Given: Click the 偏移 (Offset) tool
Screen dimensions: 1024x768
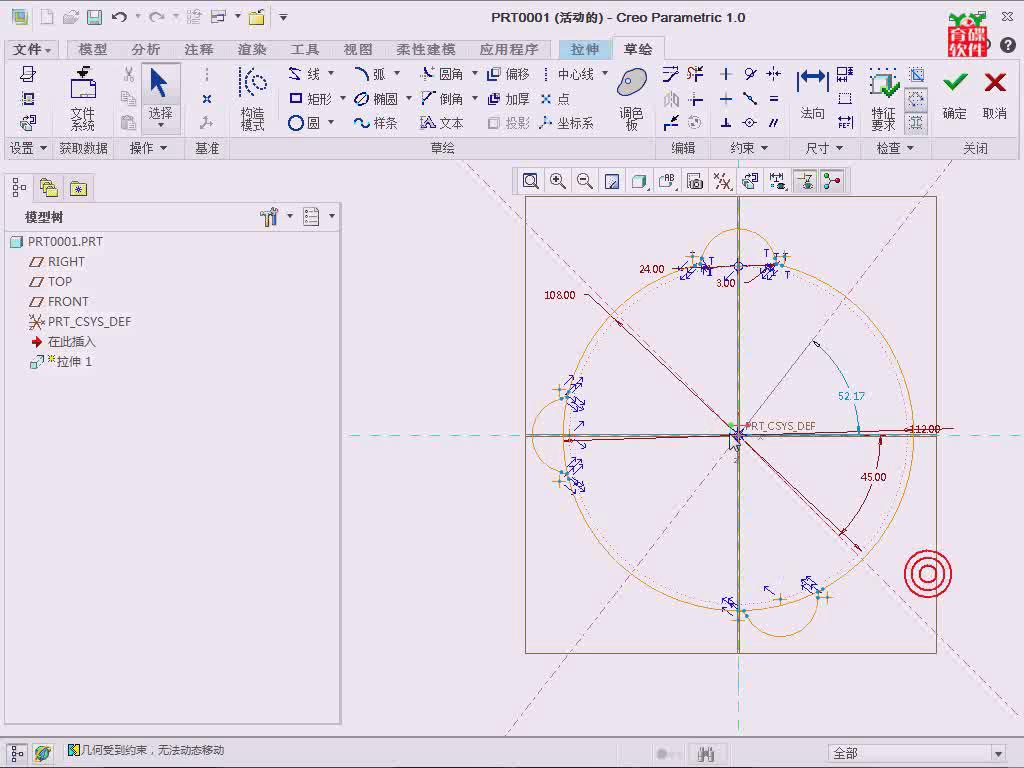Looking at the screenshot, I should point(509,74).
